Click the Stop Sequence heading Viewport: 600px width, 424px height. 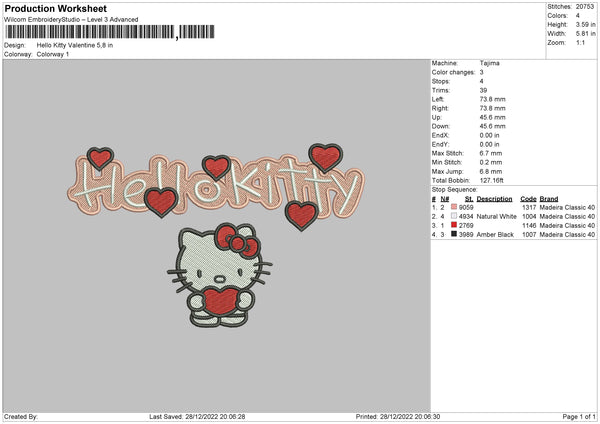coord(455,190)
